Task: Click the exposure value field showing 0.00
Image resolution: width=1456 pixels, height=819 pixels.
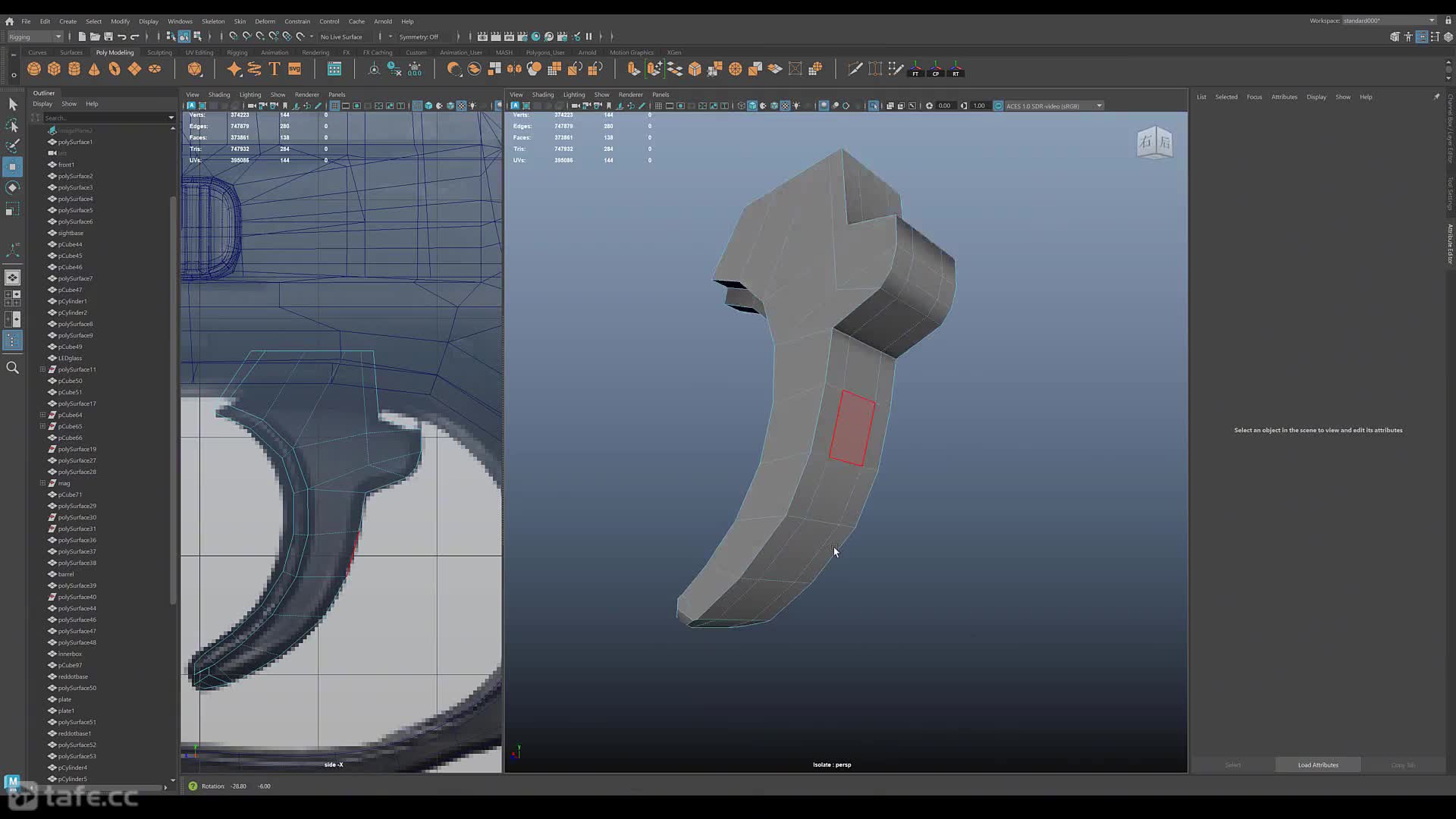Action: tap(945, 105)
